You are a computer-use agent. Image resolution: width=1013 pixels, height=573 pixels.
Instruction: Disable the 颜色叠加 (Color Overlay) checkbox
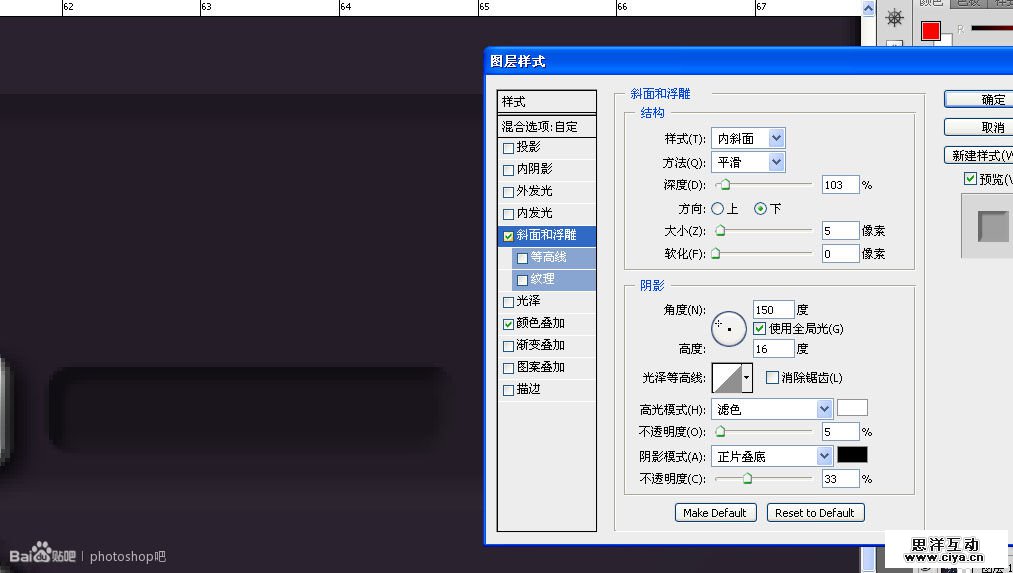pyautogui.click(x=509, y=324)
